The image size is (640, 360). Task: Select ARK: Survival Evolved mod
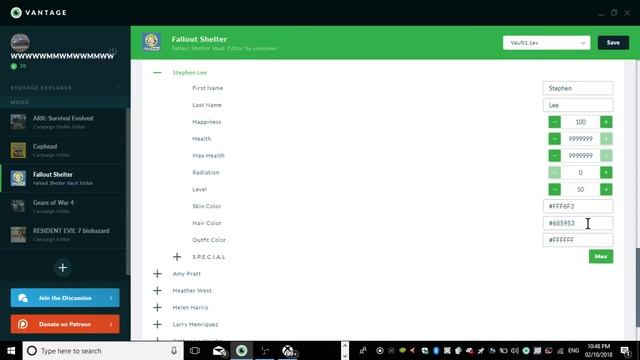coord(64,122)
